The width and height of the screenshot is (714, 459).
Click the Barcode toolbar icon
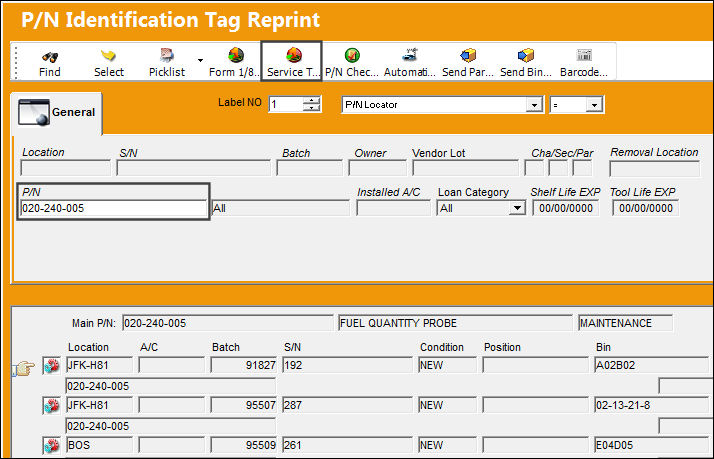(x=584, y=56)
